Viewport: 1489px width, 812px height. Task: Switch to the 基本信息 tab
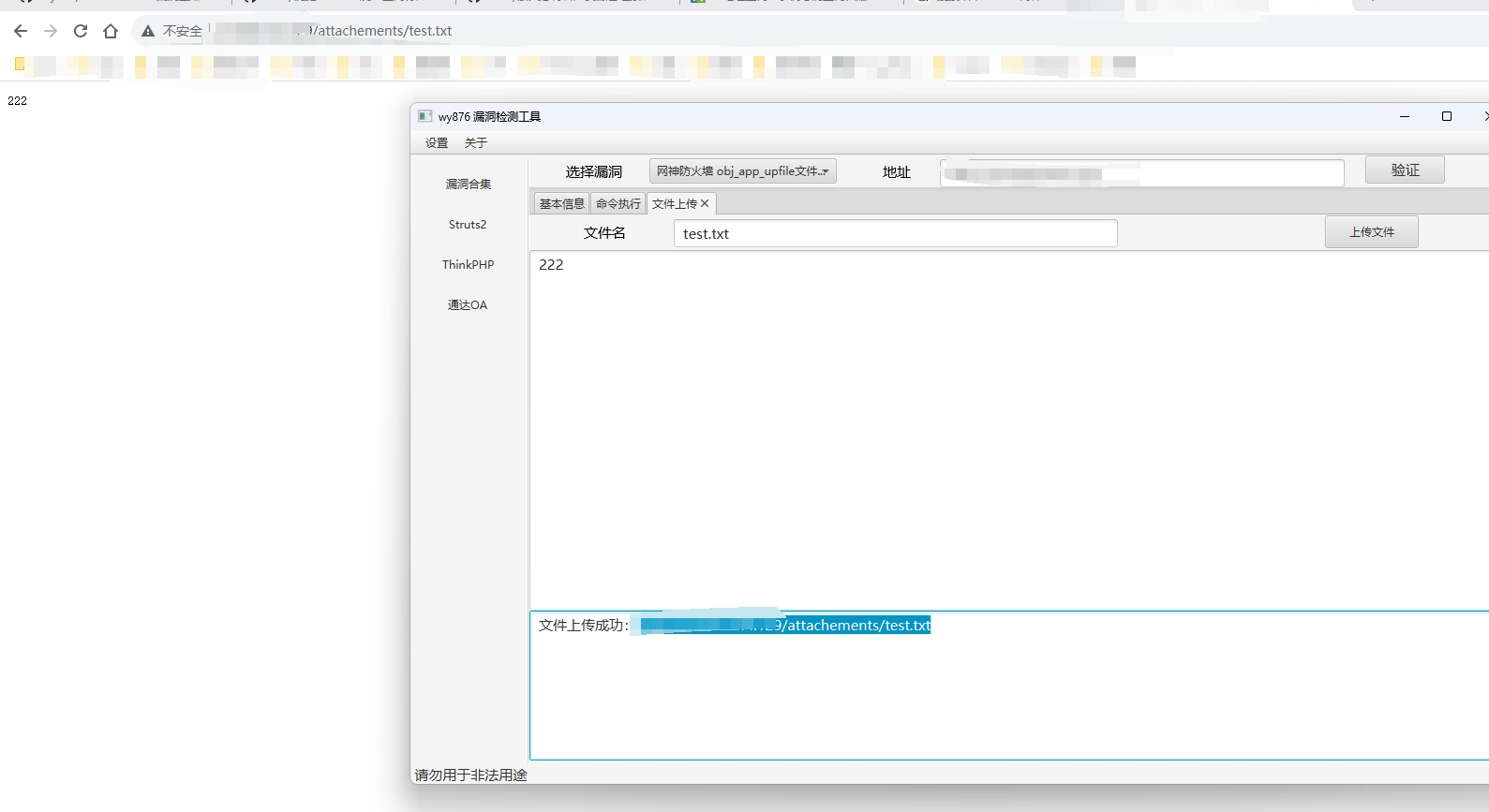click(561, 203)
